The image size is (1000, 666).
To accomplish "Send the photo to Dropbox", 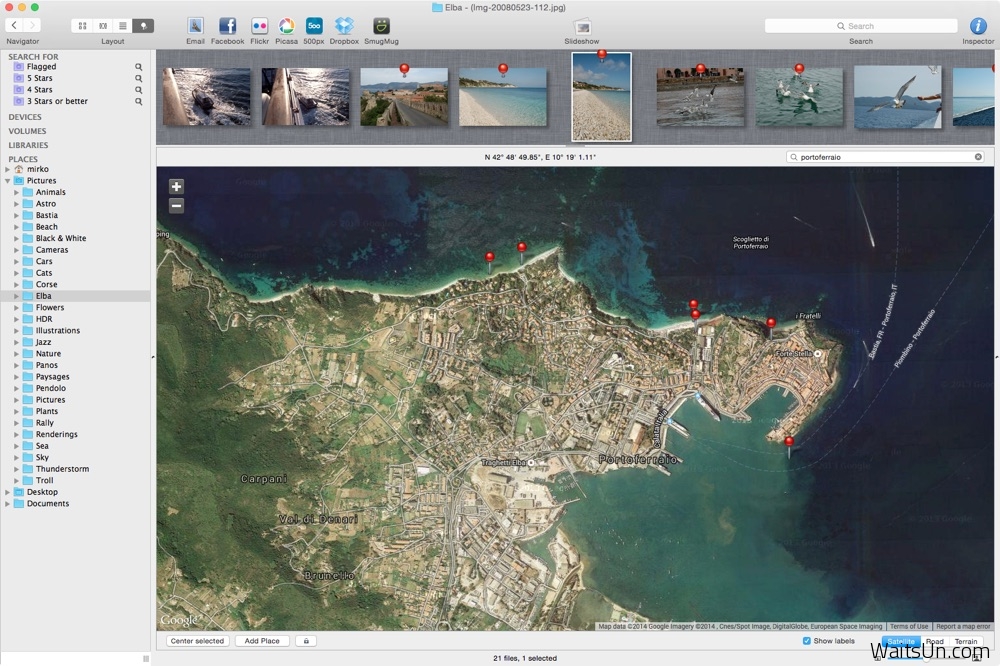I will 343,27.
